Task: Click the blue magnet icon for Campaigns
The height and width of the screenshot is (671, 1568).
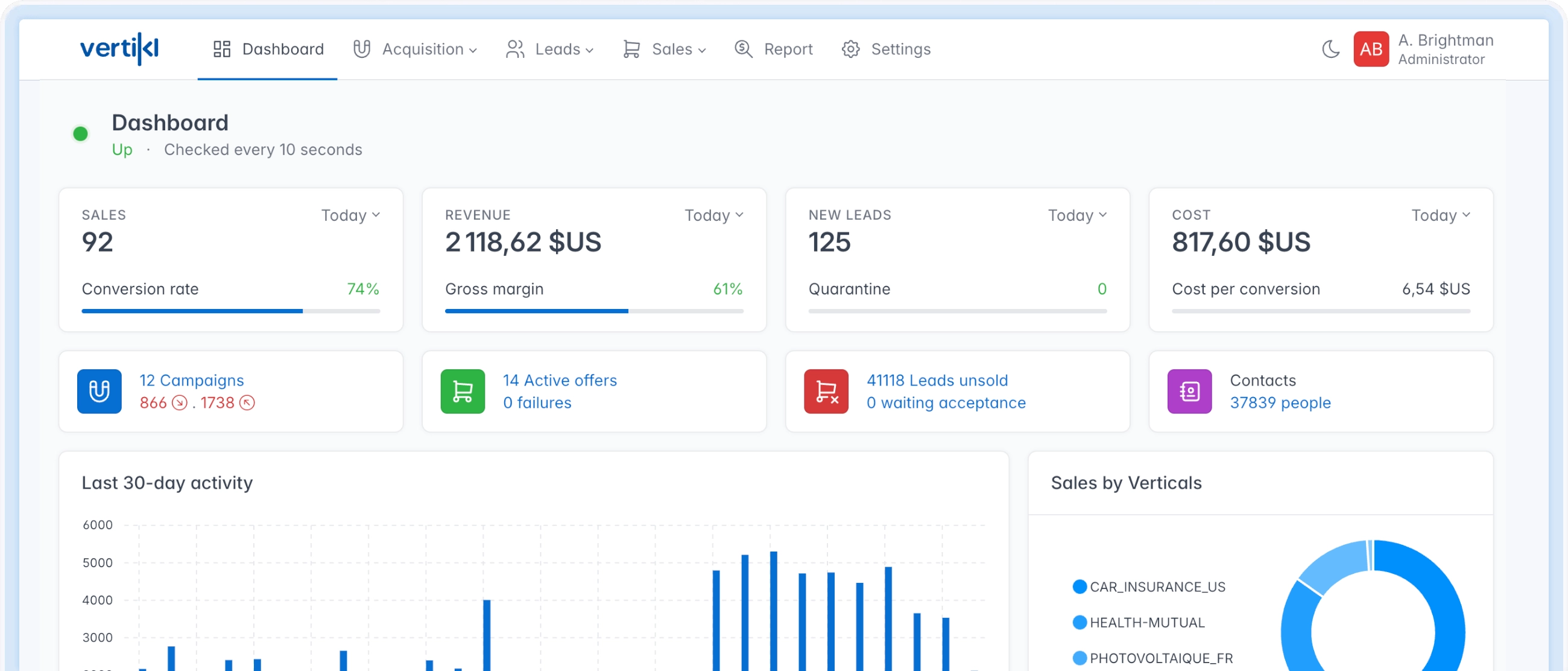Action: coord(99,391)
